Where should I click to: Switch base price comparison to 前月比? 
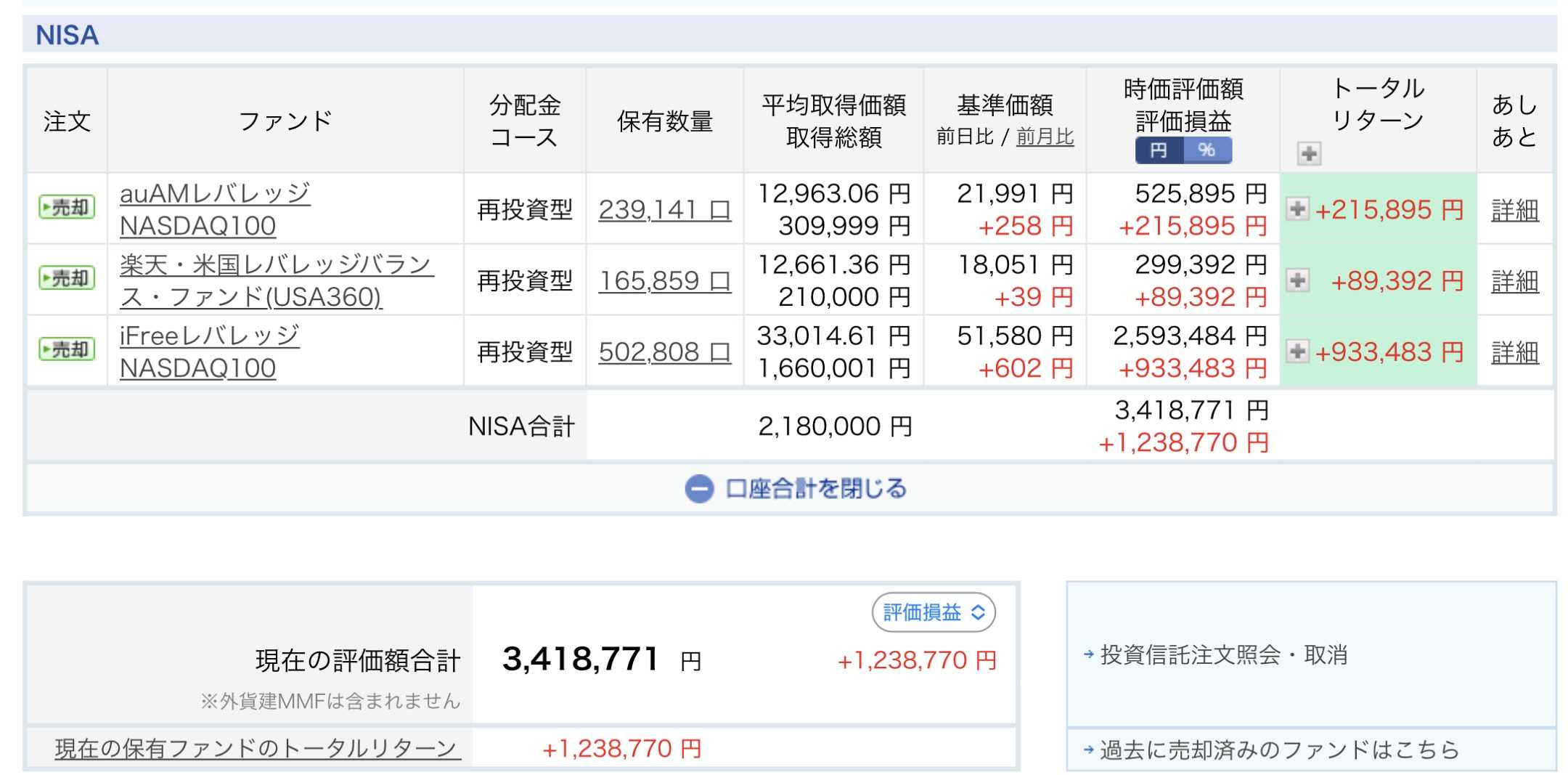(1045, 137)
